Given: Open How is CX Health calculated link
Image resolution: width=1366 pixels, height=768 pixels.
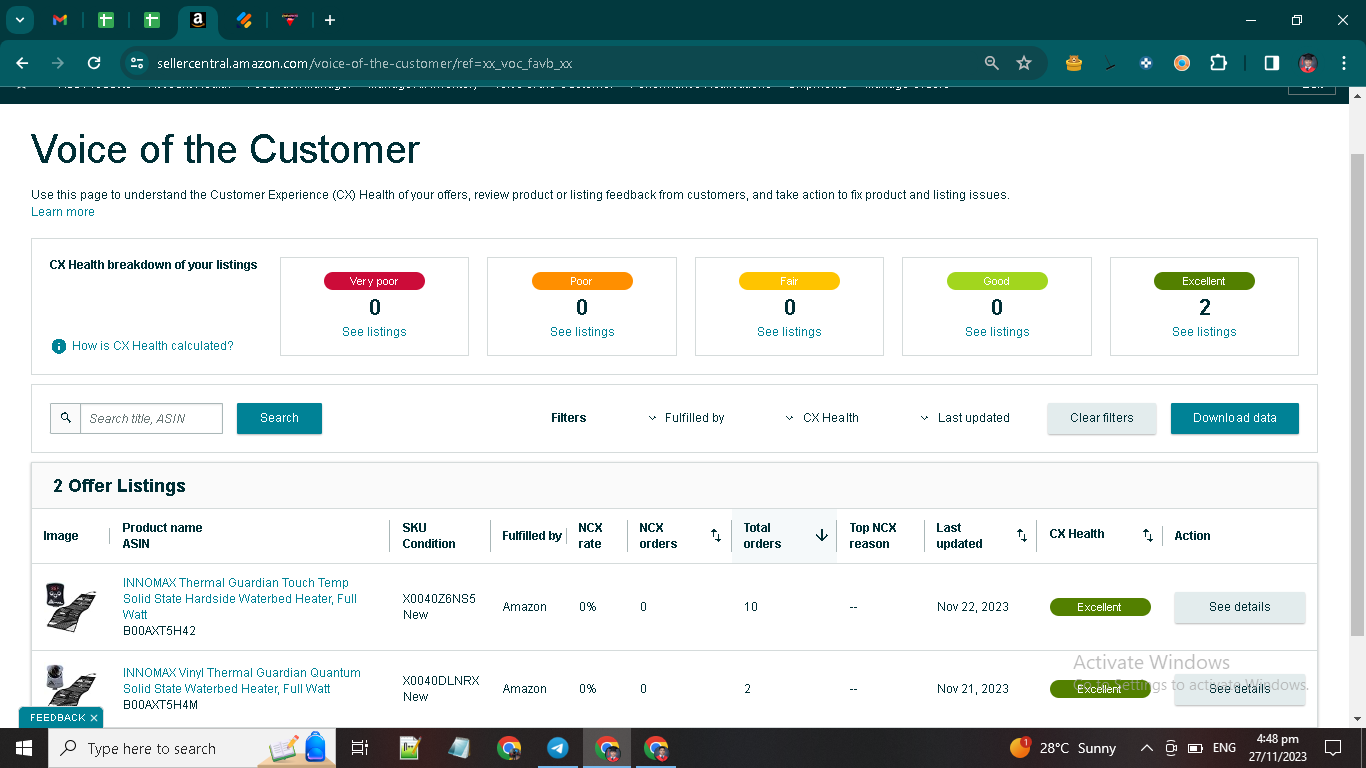Looking at the screenshot, I should pyautogui.click(x=153, y=346).
